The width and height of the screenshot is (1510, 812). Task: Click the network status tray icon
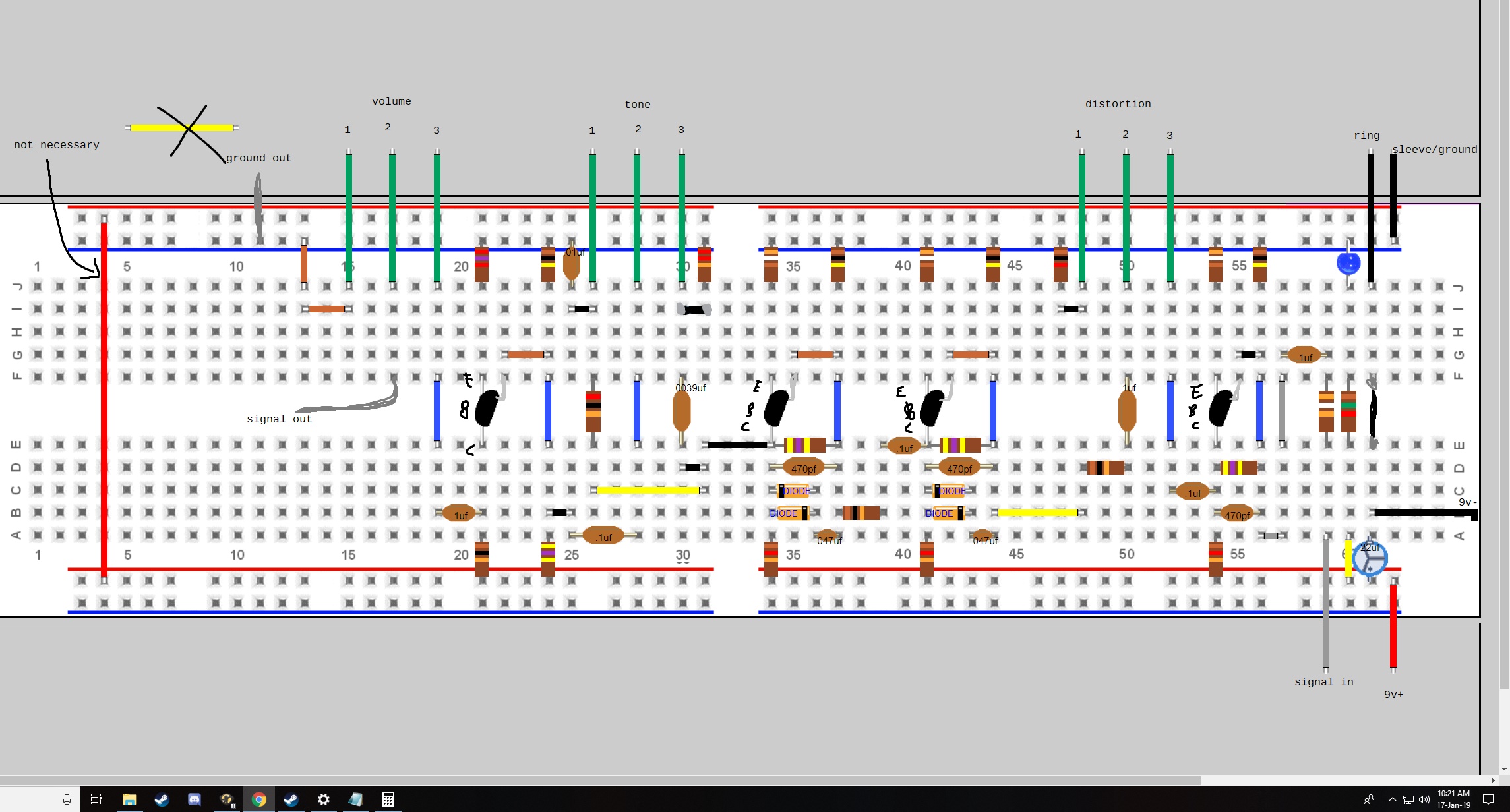click(1408, 799)
